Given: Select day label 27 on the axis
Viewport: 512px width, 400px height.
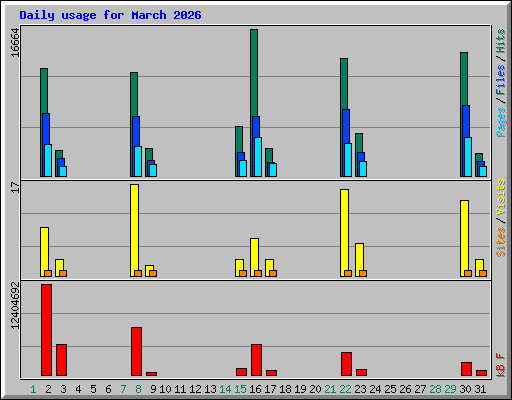Looking at the screenshot, I should pos(420,389).
